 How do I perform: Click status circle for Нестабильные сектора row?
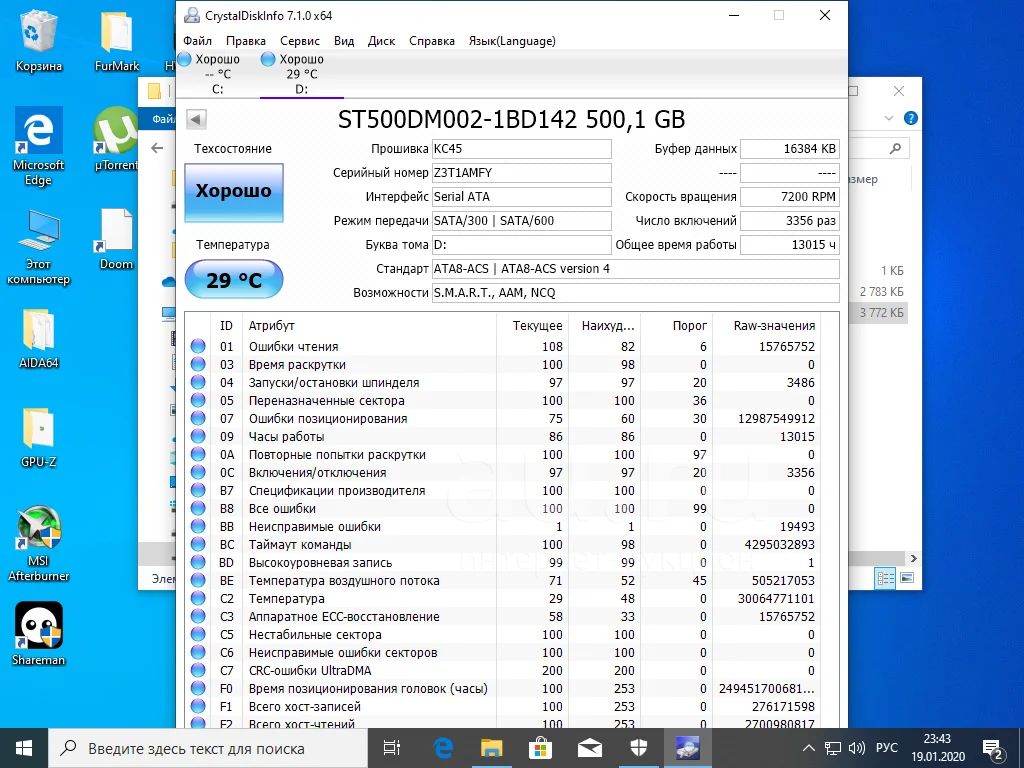pos(198,634)
